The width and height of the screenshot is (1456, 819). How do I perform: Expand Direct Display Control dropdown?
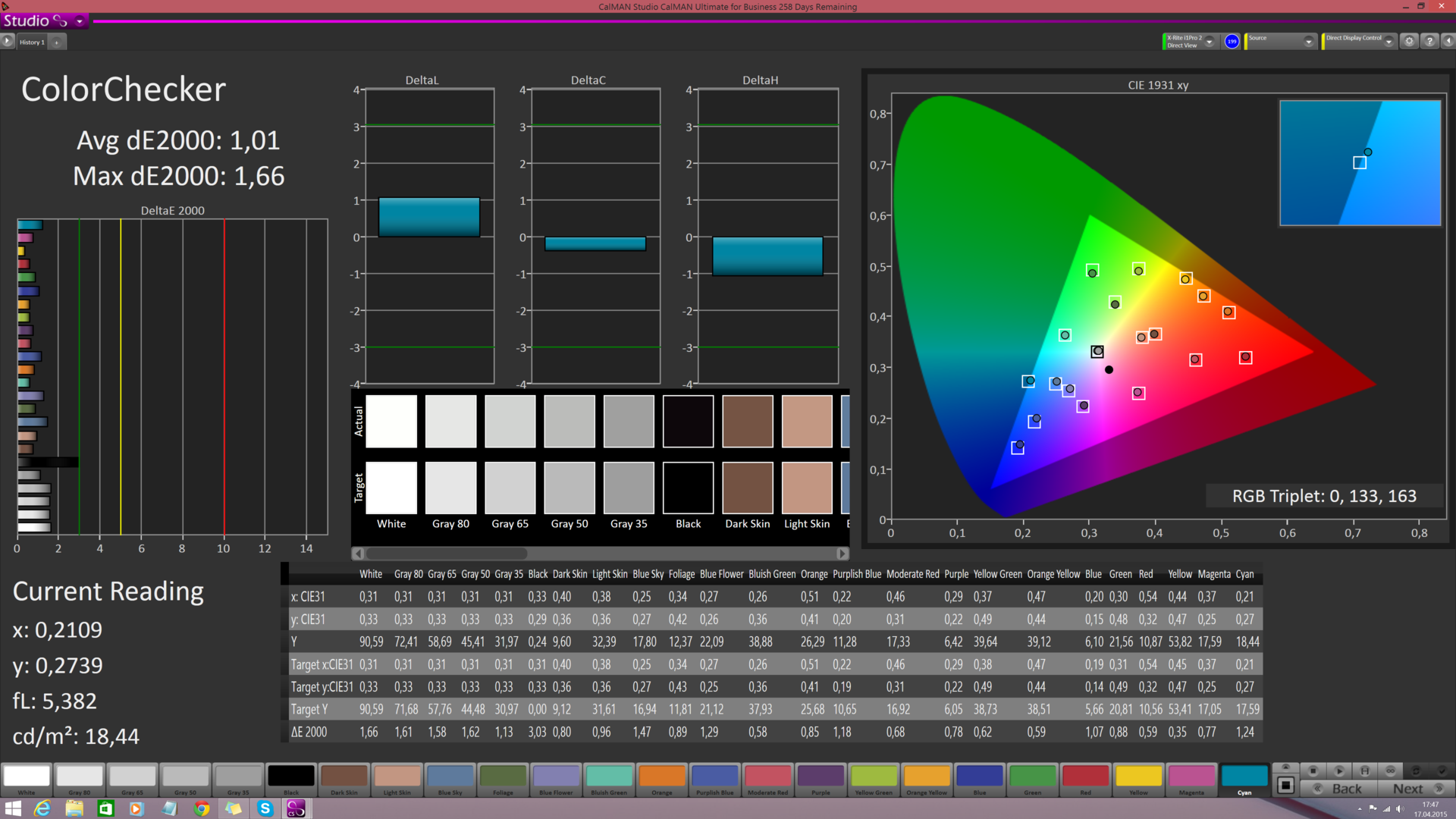(x=1389, y=42)
